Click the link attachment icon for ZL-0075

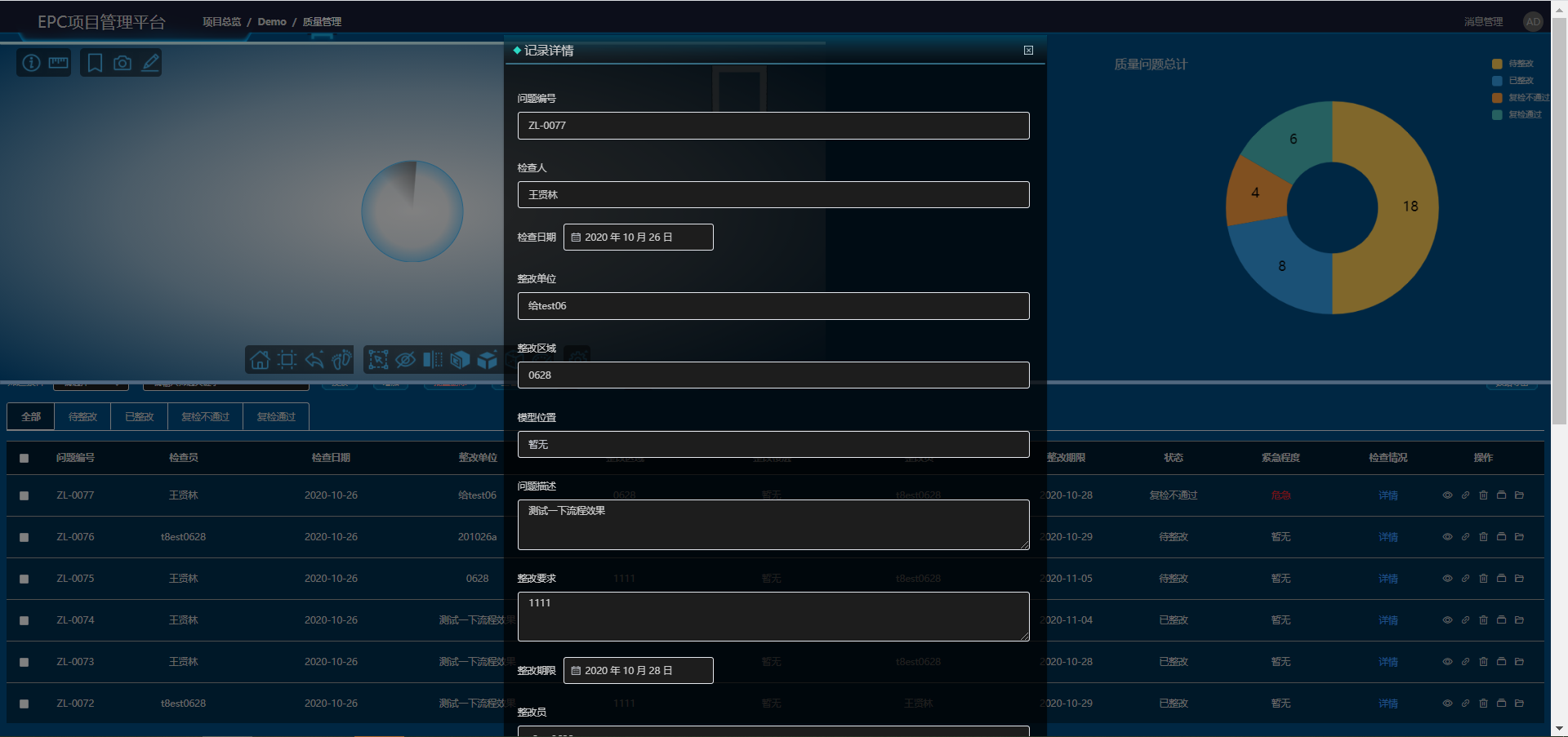1465,579
